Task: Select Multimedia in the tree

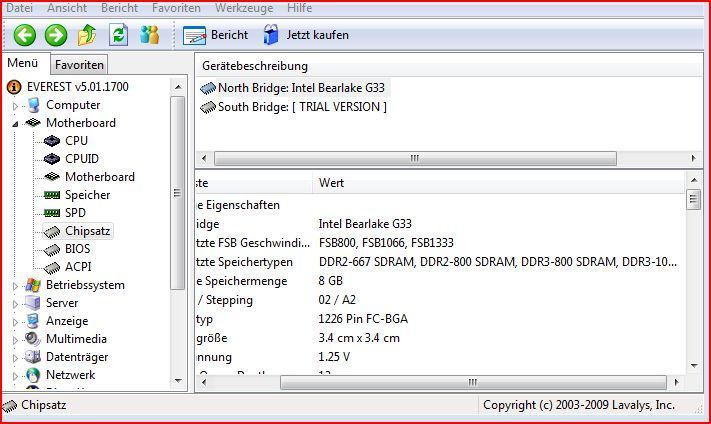Action: click(76, 339)
